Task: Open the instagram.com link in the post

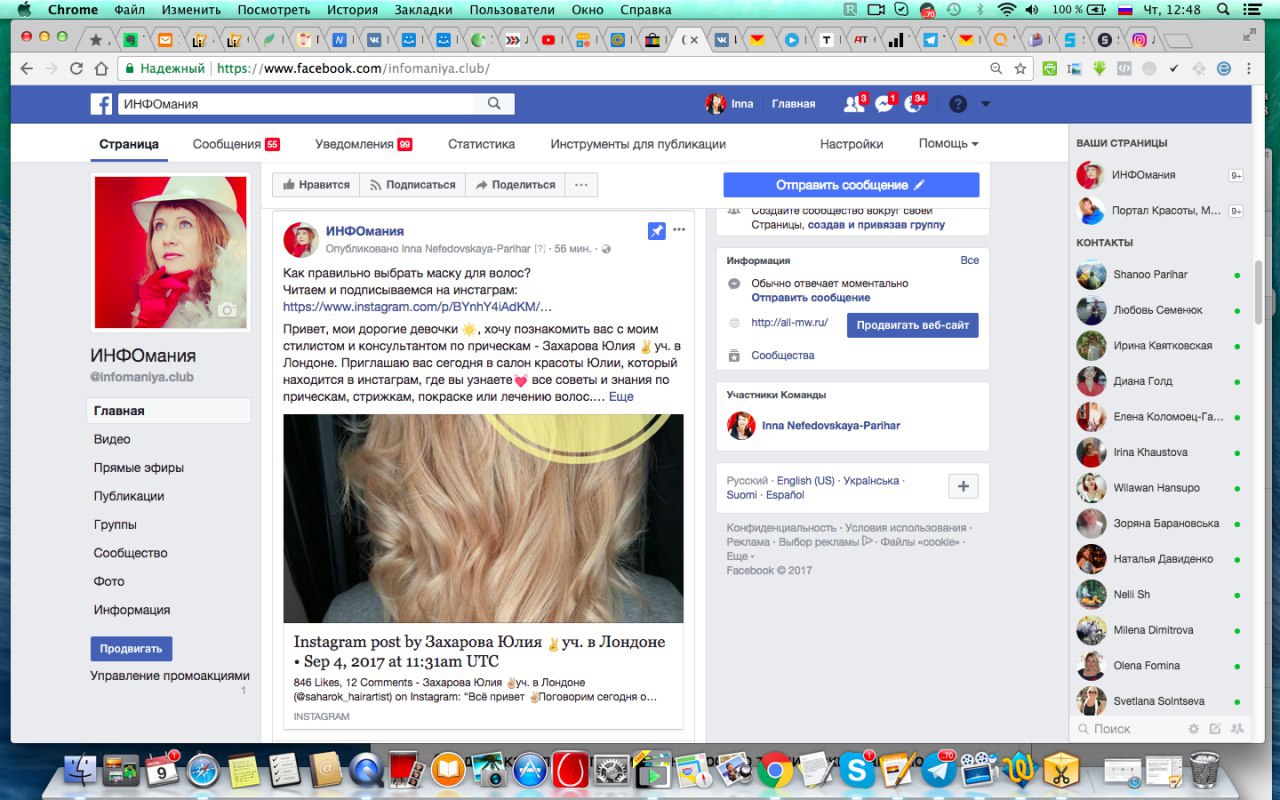Action: 417,307
